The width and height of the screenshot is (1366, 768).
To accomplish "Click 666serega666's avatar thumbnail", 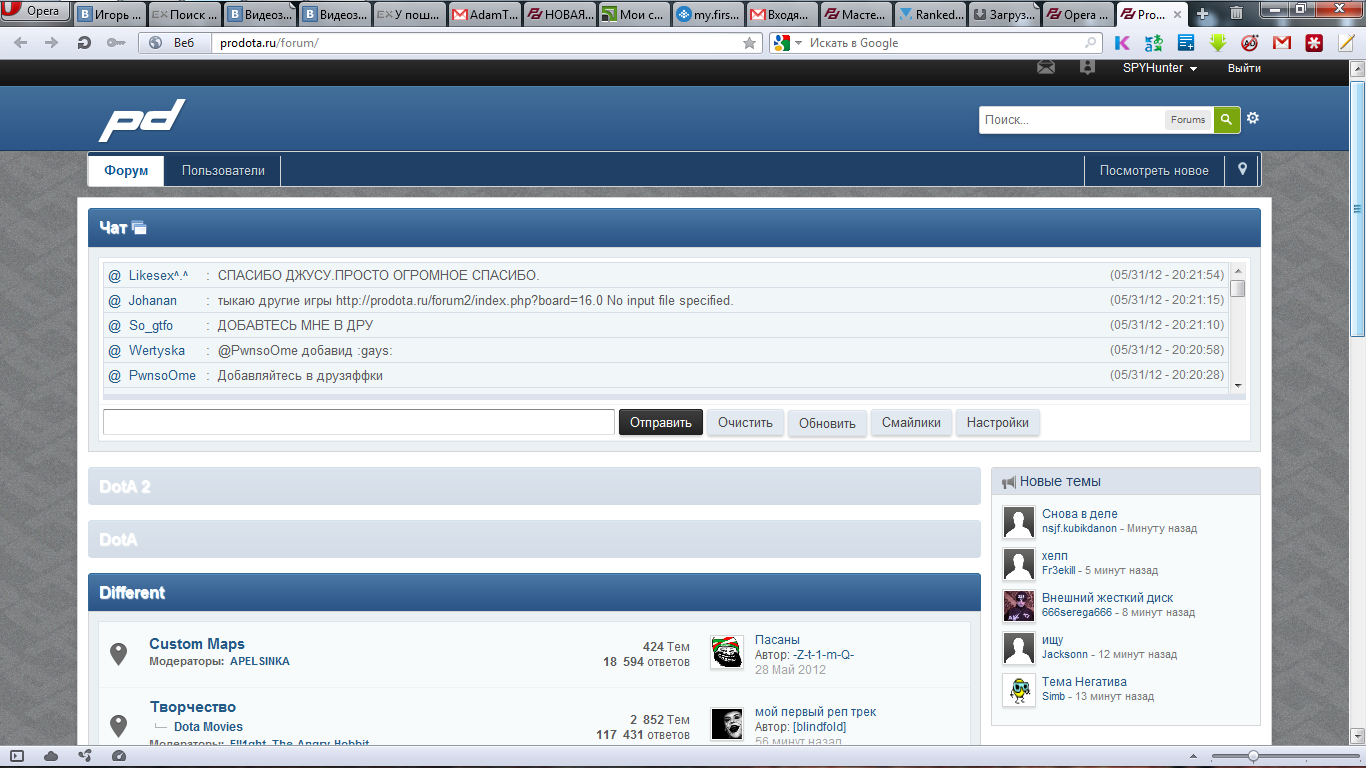I will (x=1019, y=606).
